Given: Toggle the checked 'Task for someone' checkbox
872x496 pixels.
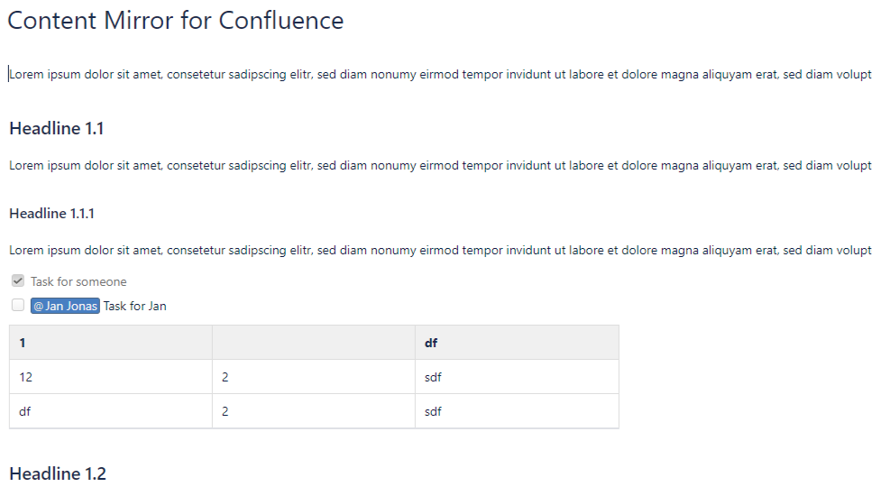Looking at the screenshot, I should tap(17, 282).
